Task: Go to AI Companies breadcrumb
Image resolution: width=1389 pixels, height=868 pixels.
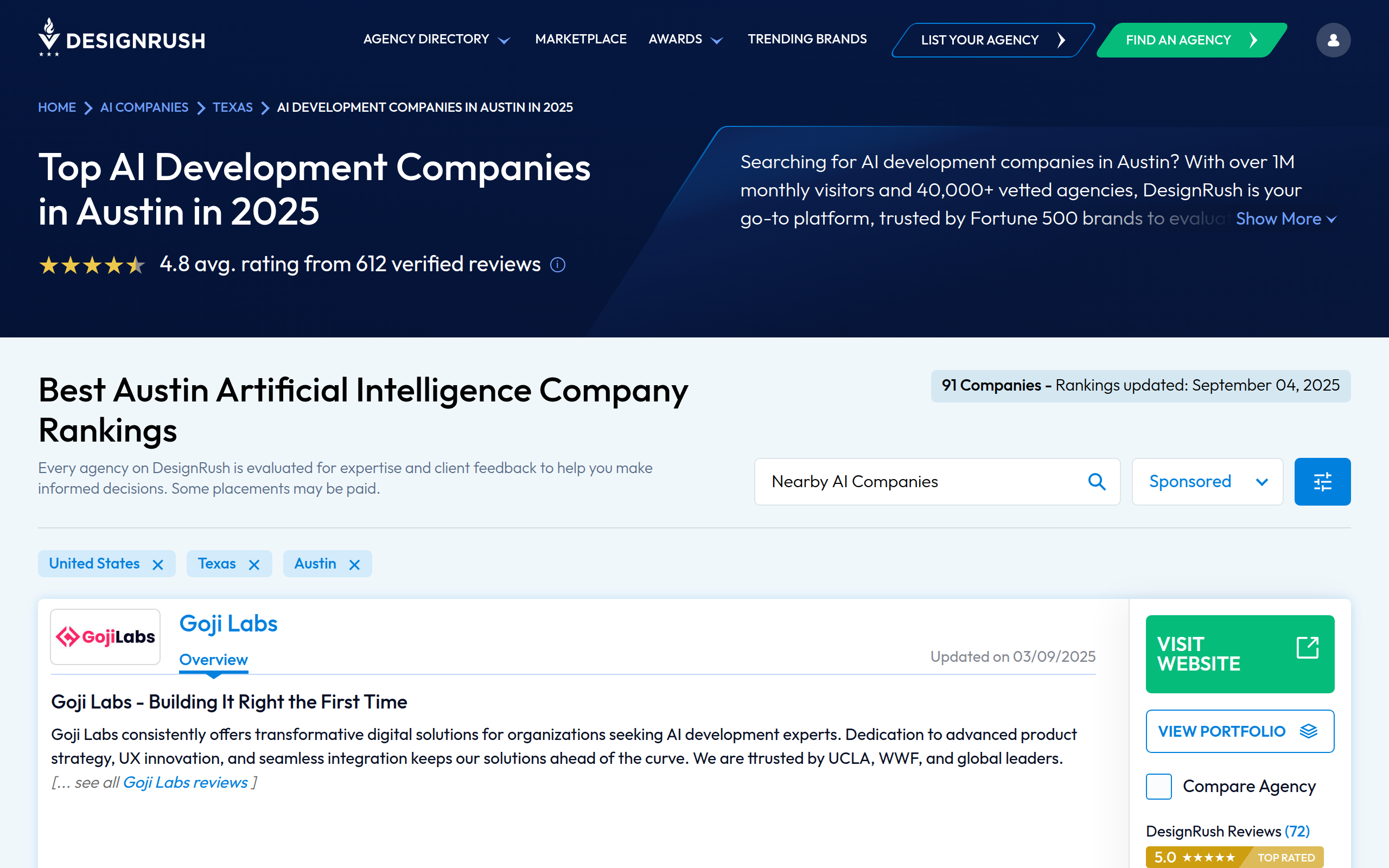Action: coord(144,107)
